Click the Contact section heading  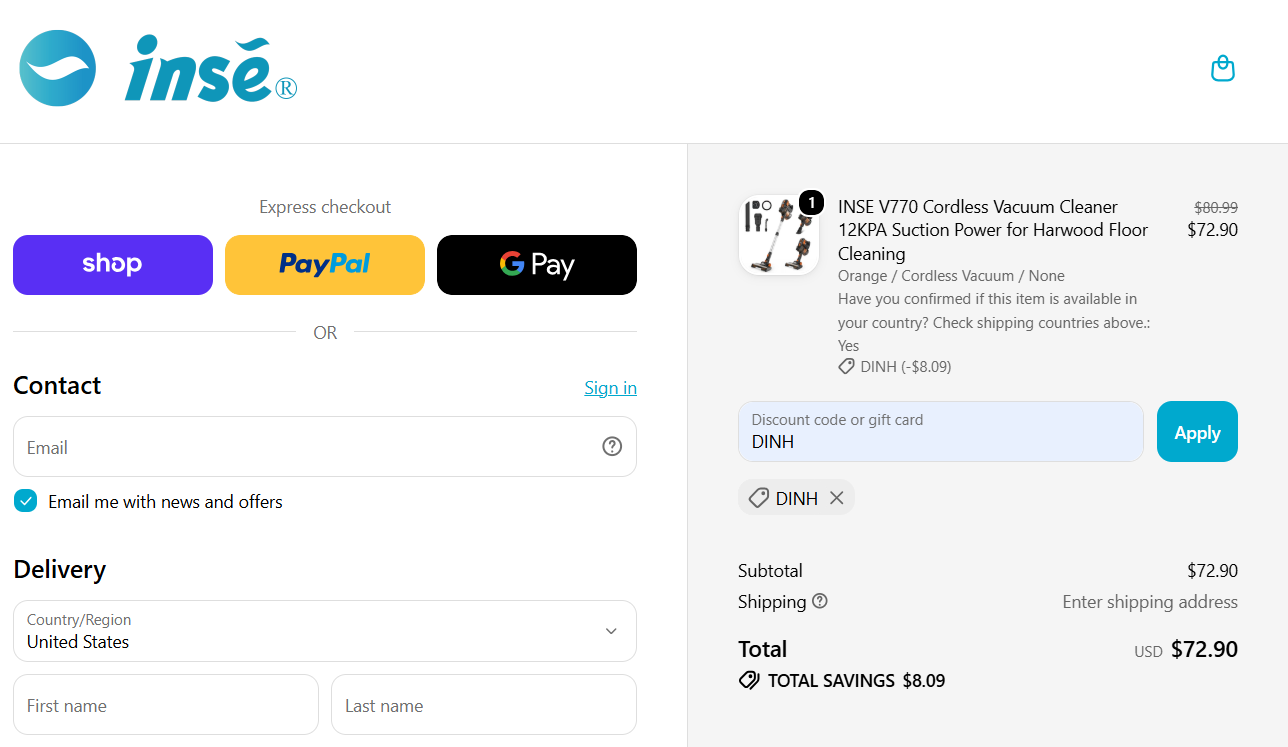point(57,385)
